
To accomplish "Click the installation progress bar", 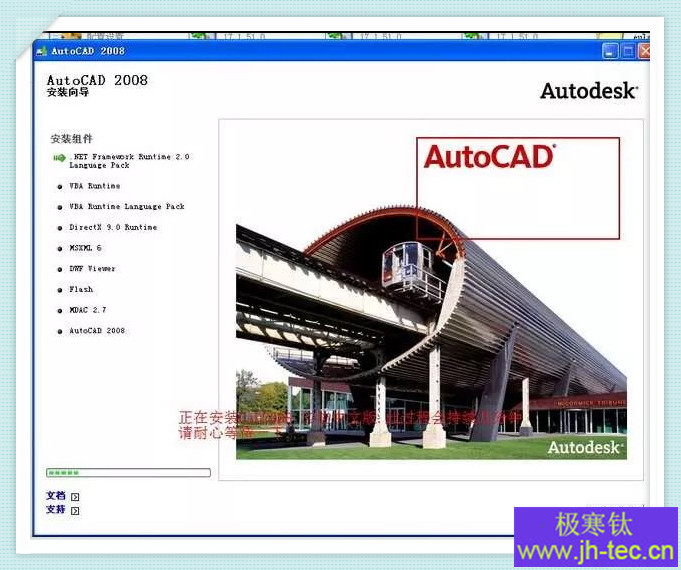I will pos(129,473).
